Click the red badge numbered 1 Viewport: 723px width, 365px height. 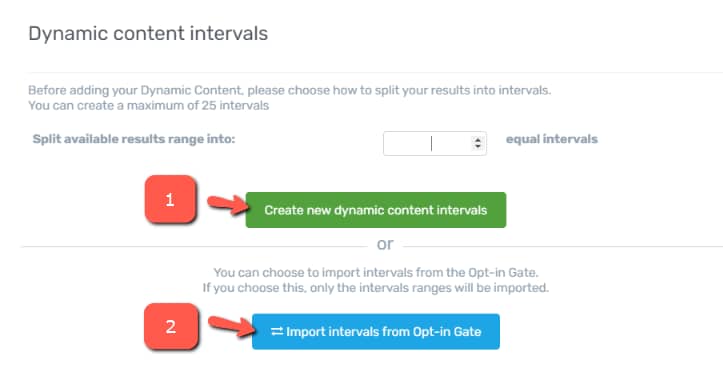point(170,200)
